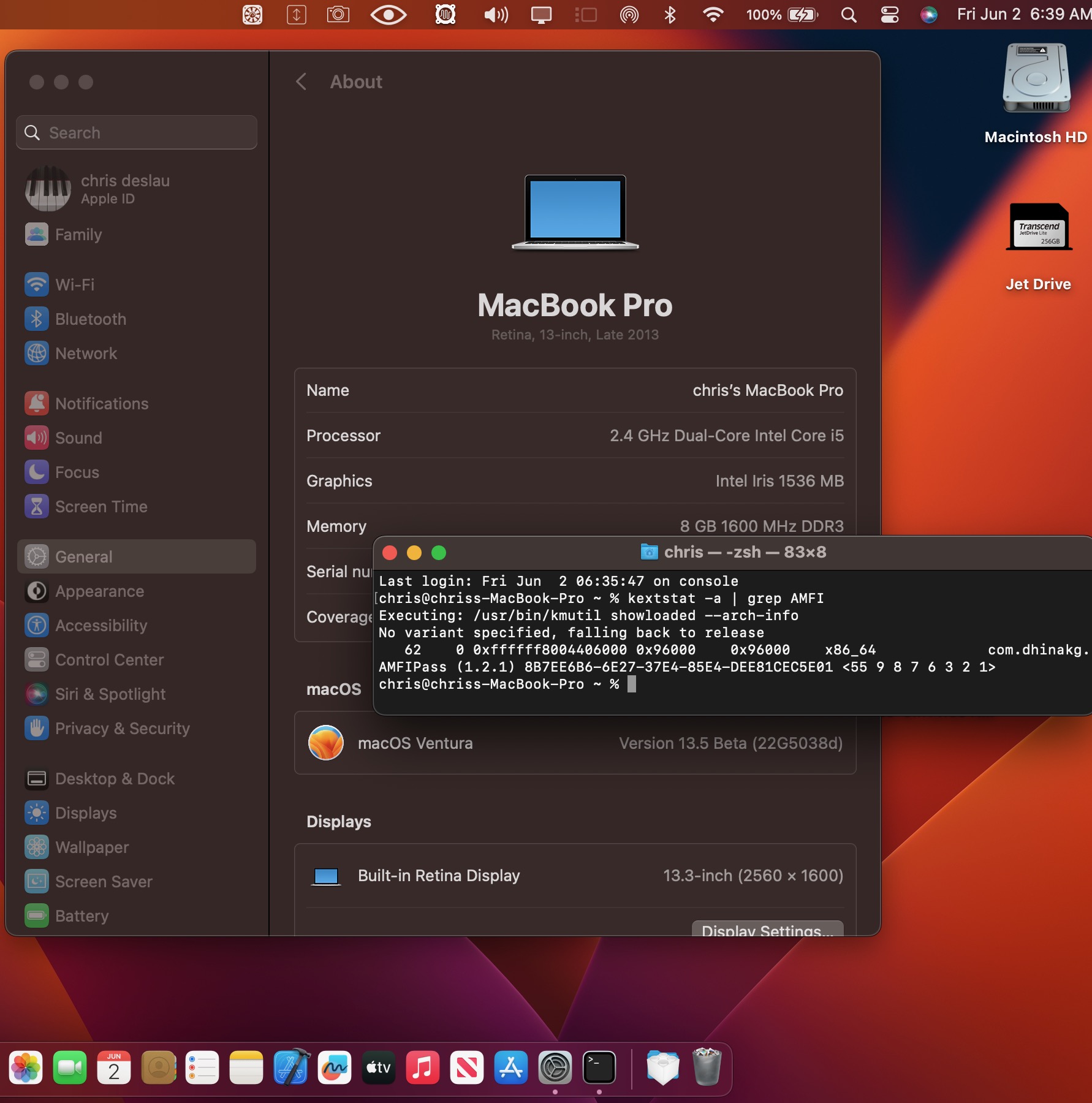
Task: Activate Siri from the menu bar
Action: pos(929,14)
